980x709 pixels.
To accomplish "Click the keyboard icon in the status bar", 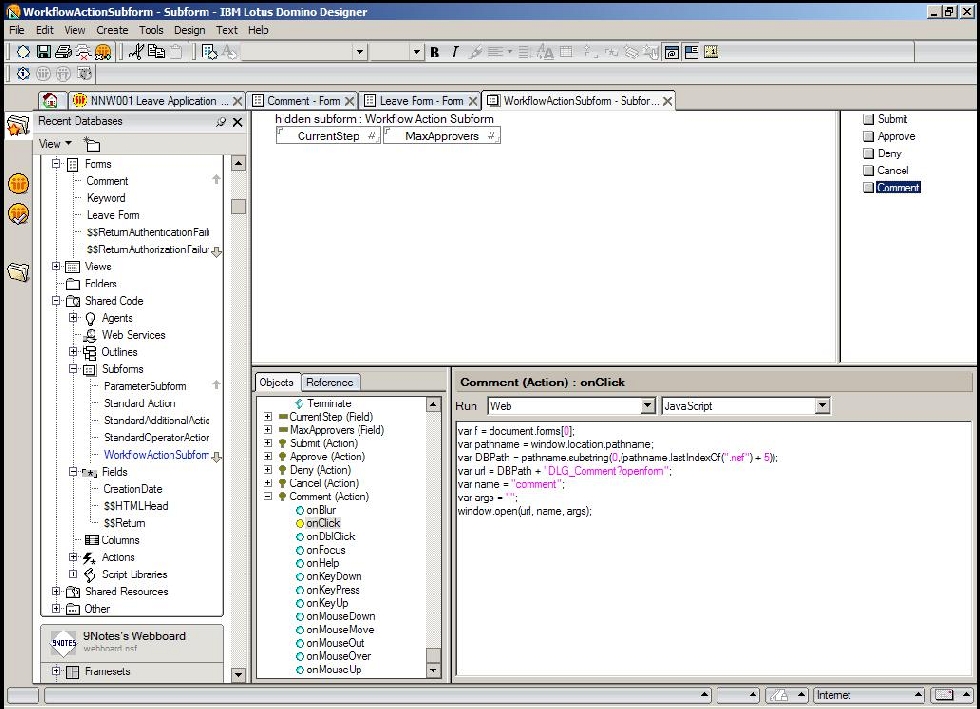I will tap(944, 695).
